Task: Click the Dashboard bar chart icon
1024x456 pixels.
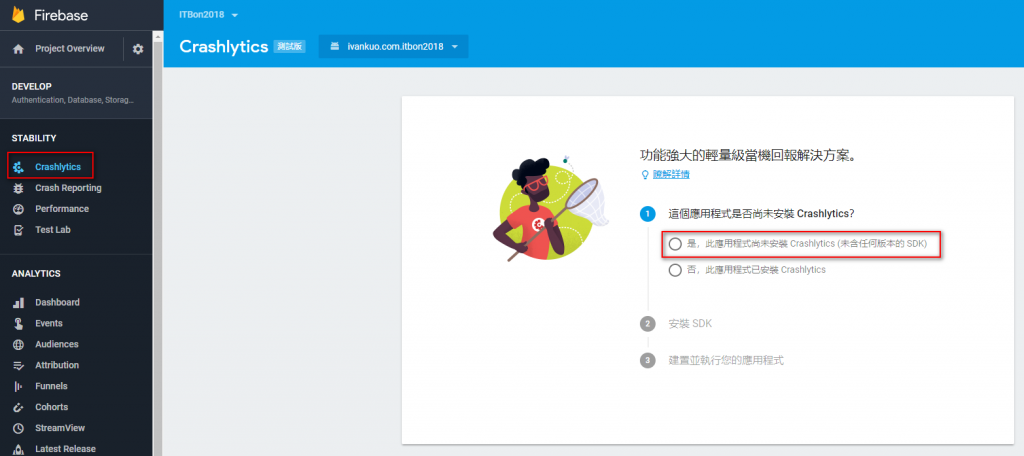Action: [x=18, y=302]
